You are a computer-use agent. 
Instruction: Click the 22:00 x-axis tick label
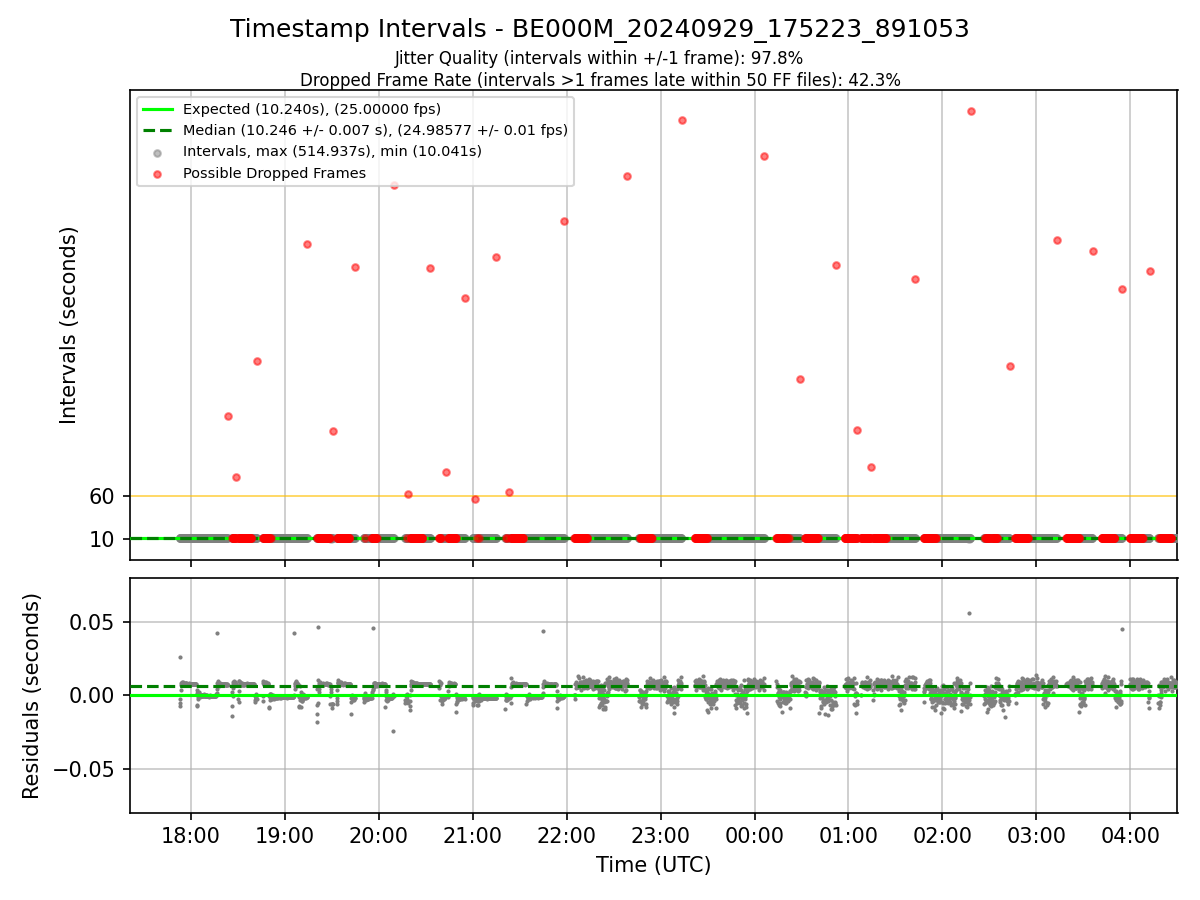pyautogui.click(x=567, y=835)
